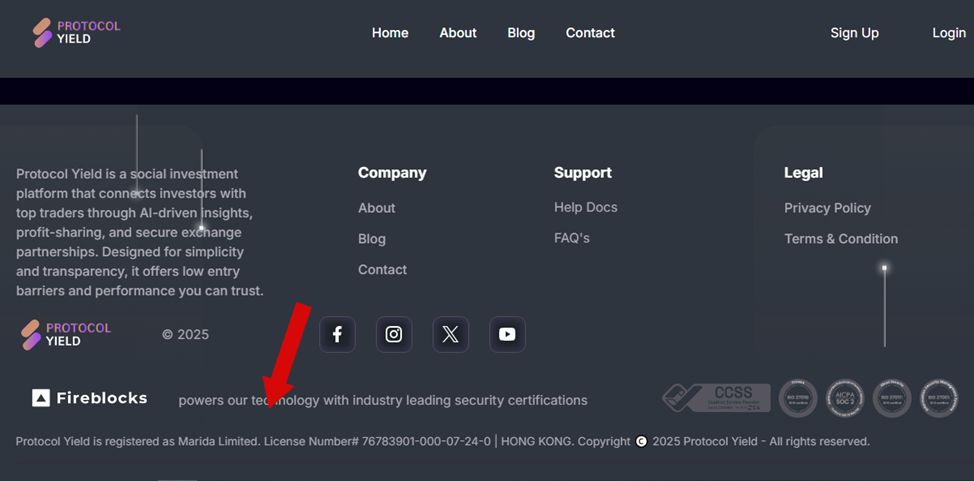
Task: Click the Login button
Action: pyautogui.click(x=948, y=33)
